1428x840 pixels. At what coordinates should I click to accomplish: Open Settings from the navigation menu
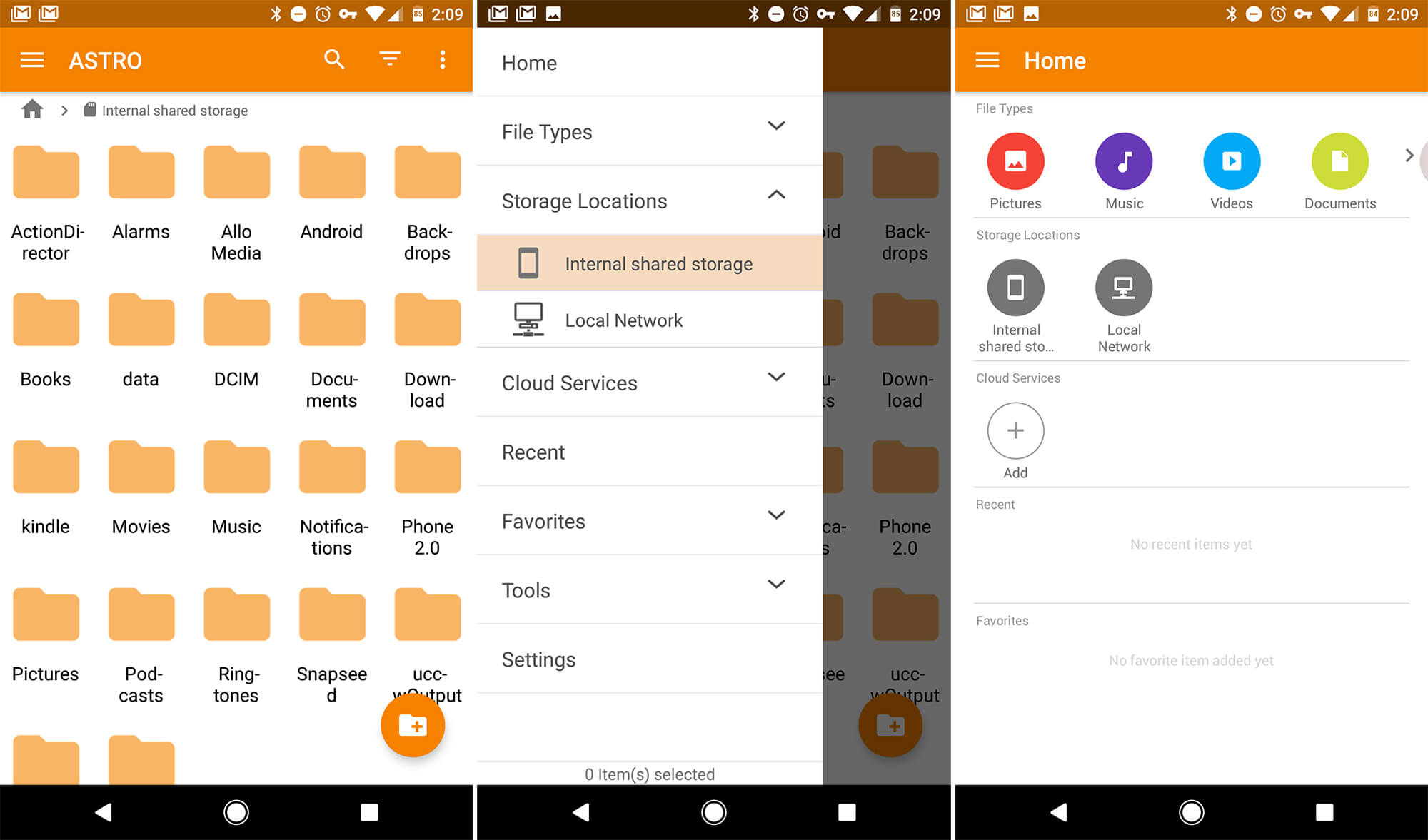pyautogui.click(x=537, y=658)
